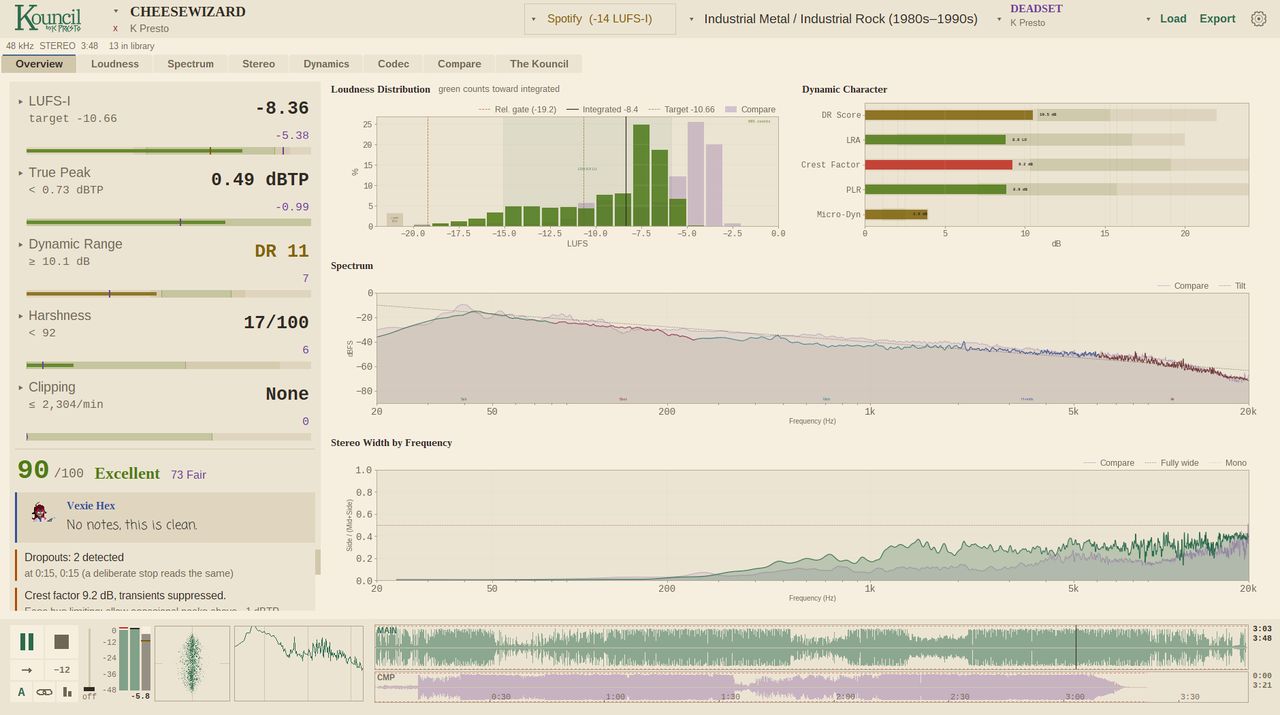Open the dropdown arrow beside Load
Viewport: 1280px width, 715px height.
coord(1148,19)
